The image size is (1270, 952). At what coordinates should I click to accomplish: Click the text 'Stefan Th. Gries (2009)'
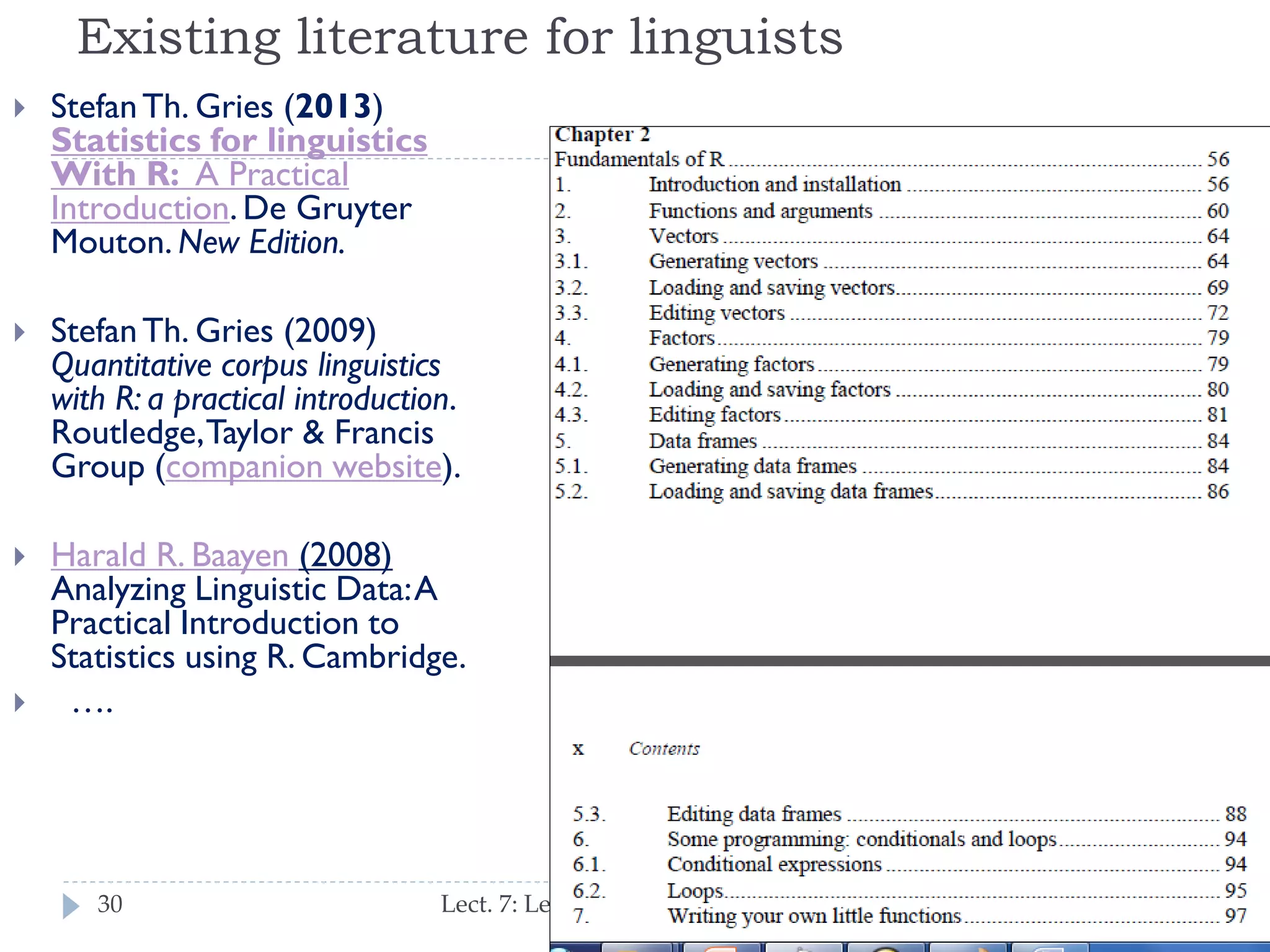point(214,331)
